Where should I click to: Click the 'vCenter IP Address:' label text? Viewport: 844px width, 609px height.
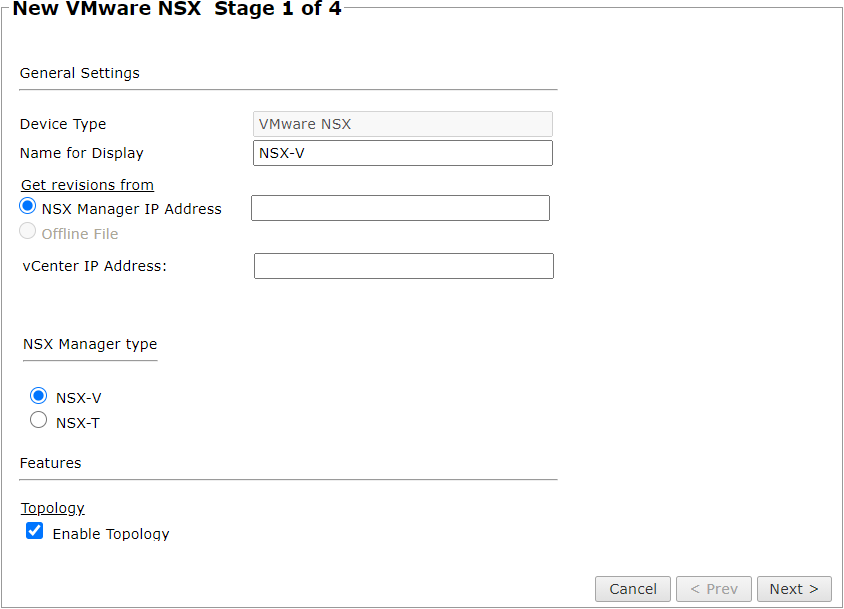(94, 266)
